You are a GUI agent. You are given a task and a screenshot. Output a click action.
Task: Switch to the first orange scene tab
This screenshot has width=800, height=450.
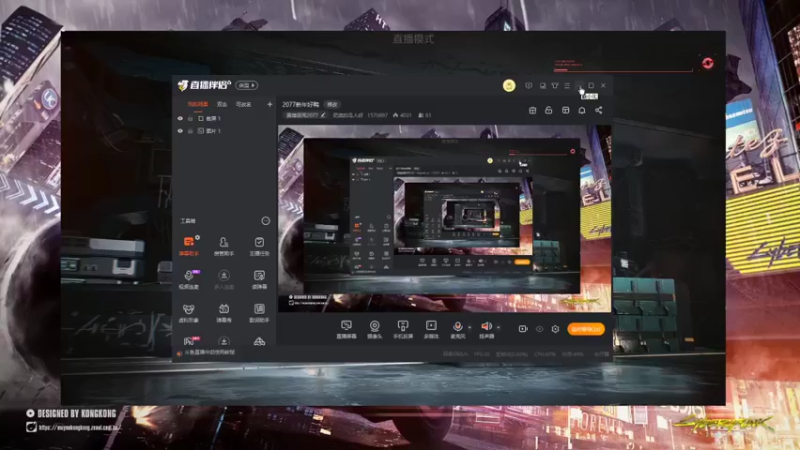[x=198, y=104]
